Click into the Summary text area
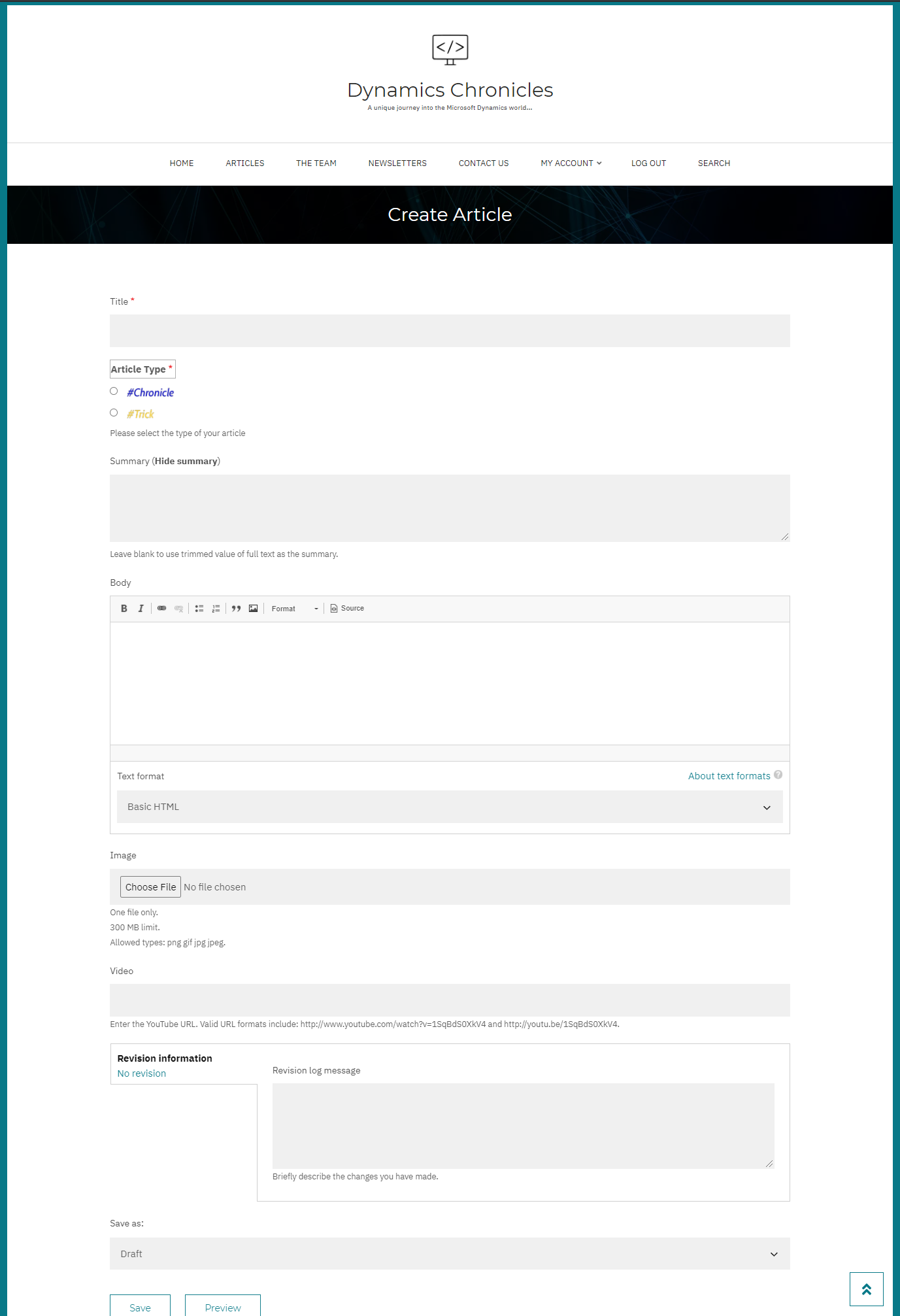Viewport: 900px width, 1316px height. coord(450,508)
